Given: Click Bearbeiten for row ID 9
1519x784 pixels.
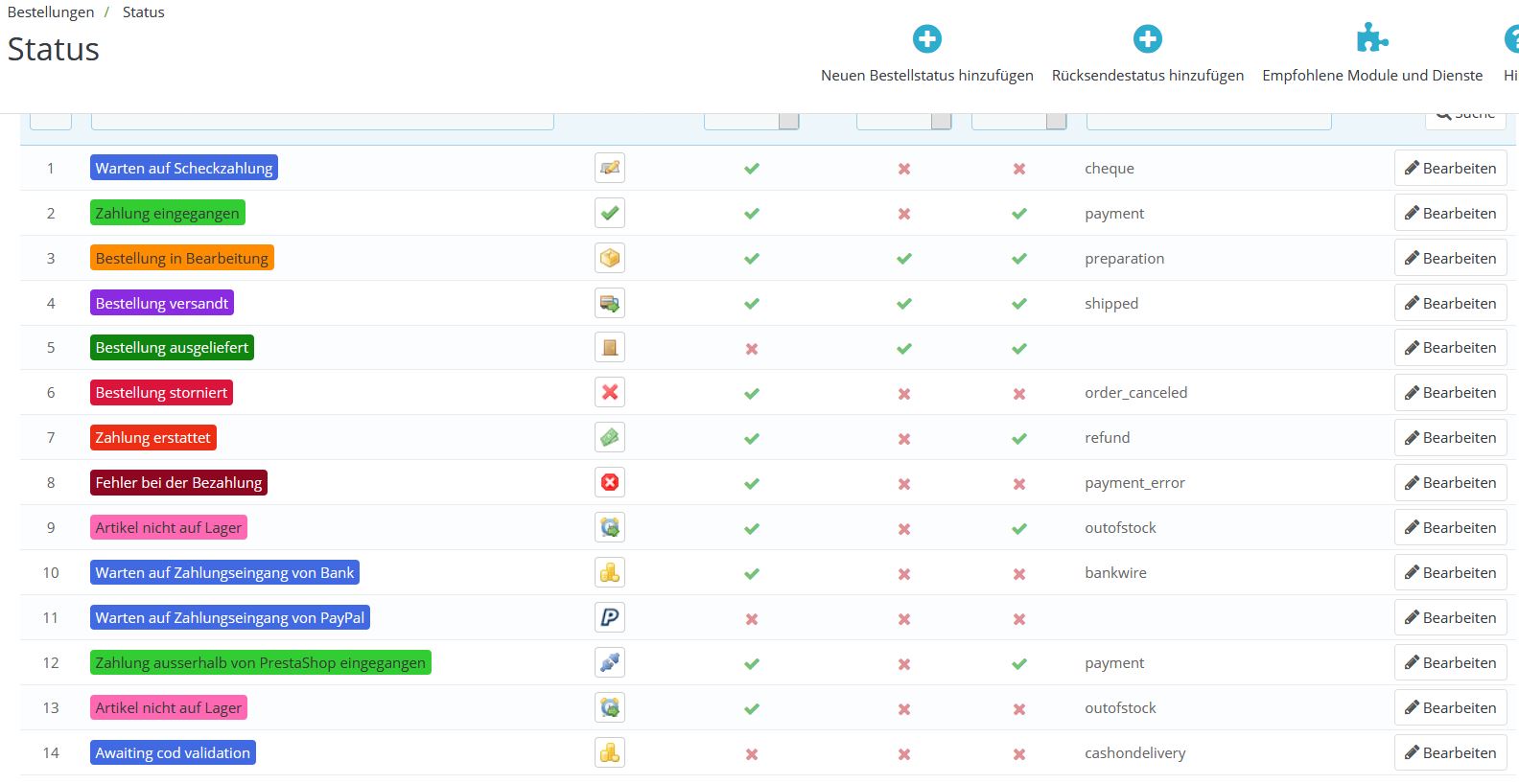Looking at the screenshot, I should (x=1450, y=527).
